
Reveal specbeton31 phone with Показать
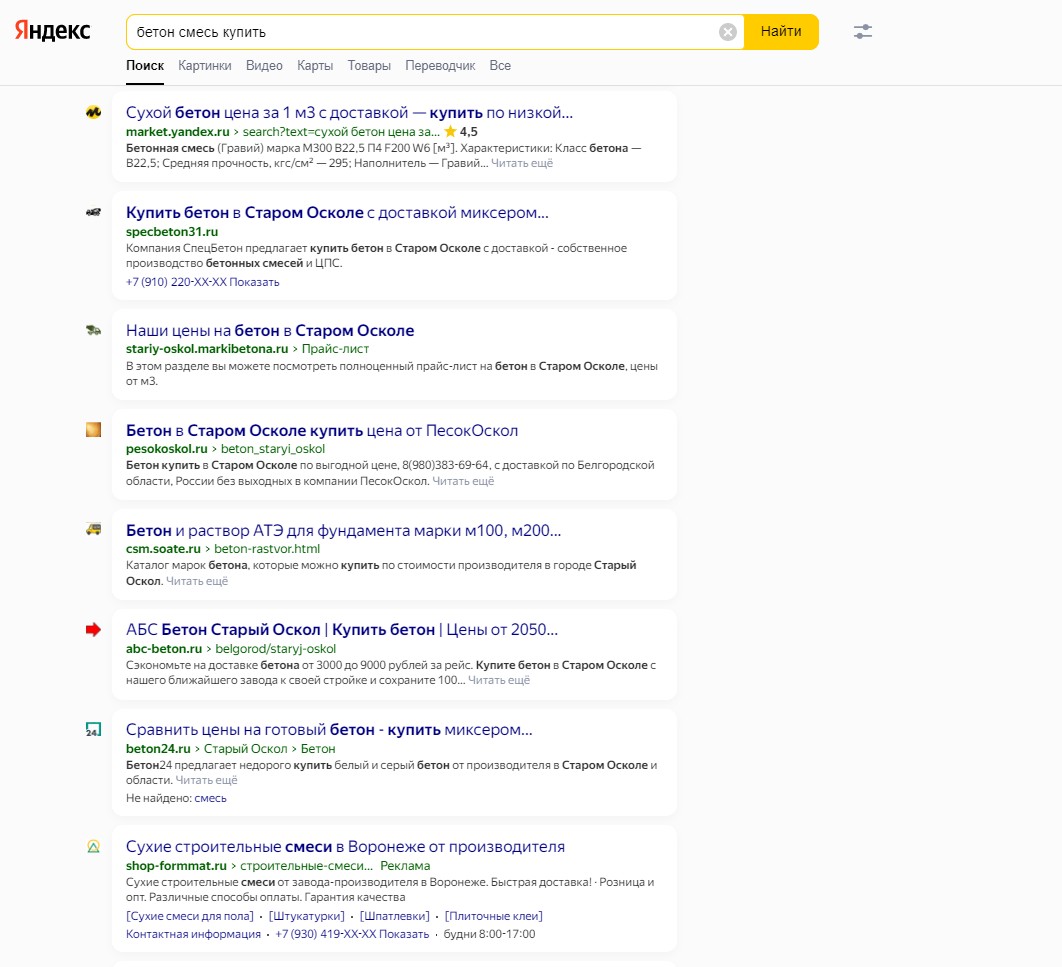pyautogui.click(x=254, y=282)
